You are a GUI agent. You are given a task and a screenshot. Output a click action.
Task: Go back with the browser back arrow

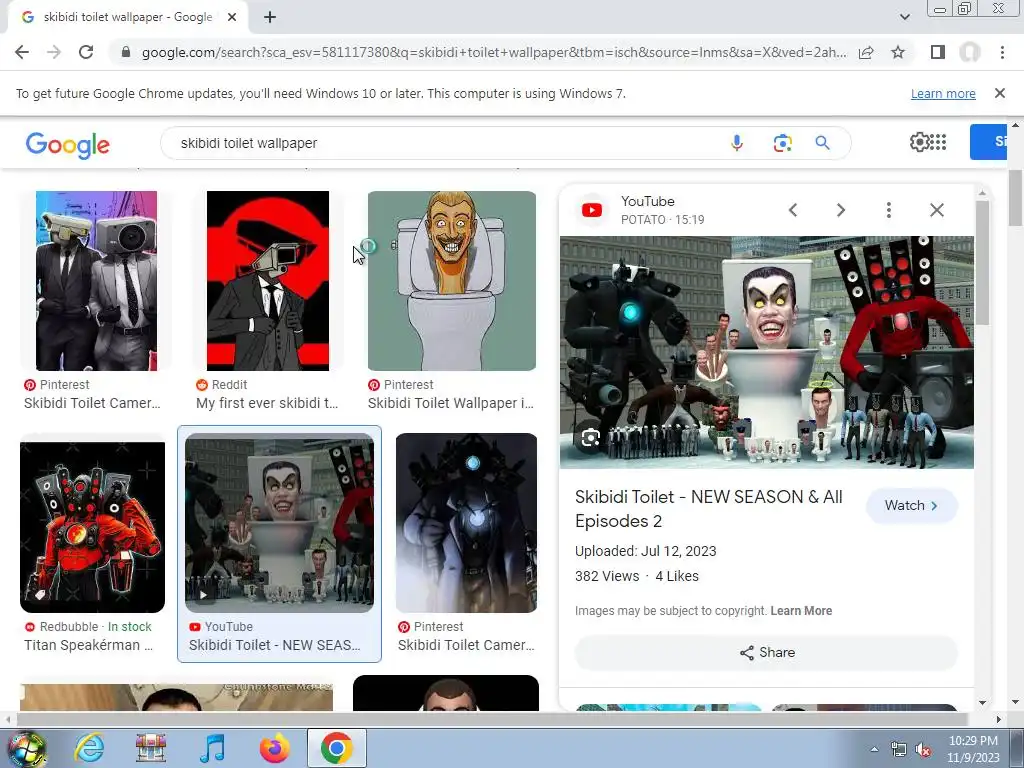22,52
